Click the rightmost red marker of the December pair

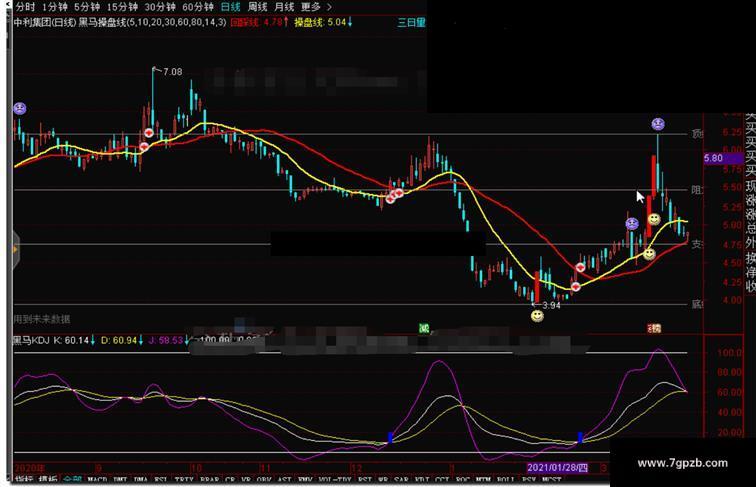tap(399, 193)
